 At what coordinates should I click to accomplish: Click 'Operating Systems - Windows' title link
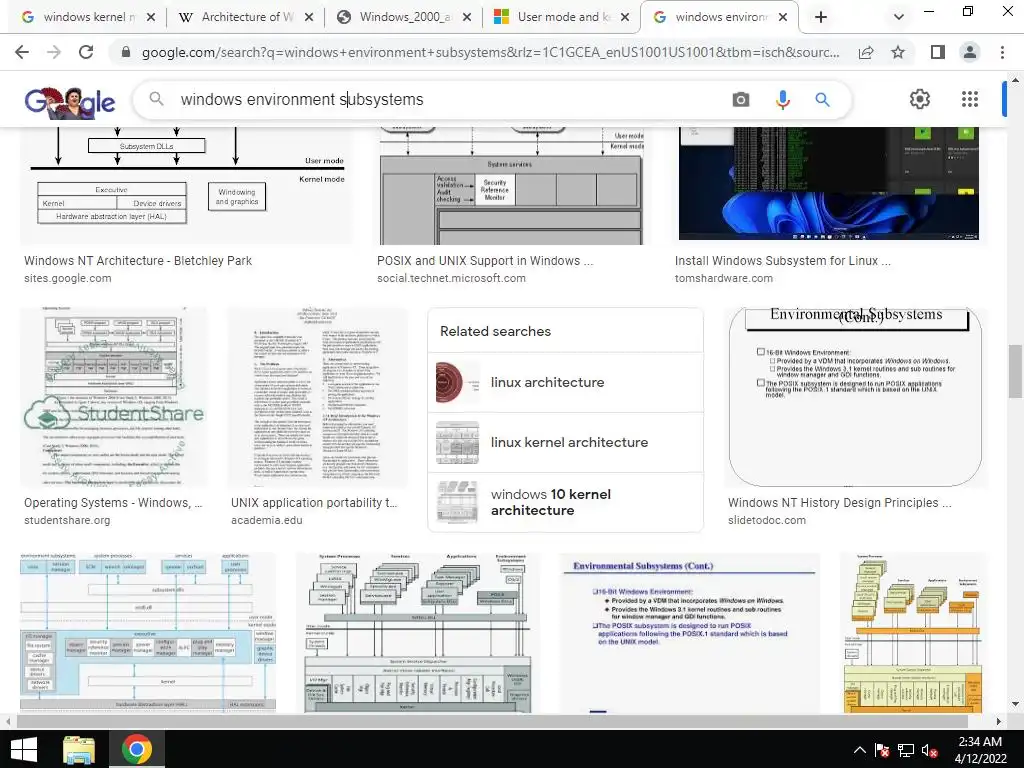[x=113, y=503]
